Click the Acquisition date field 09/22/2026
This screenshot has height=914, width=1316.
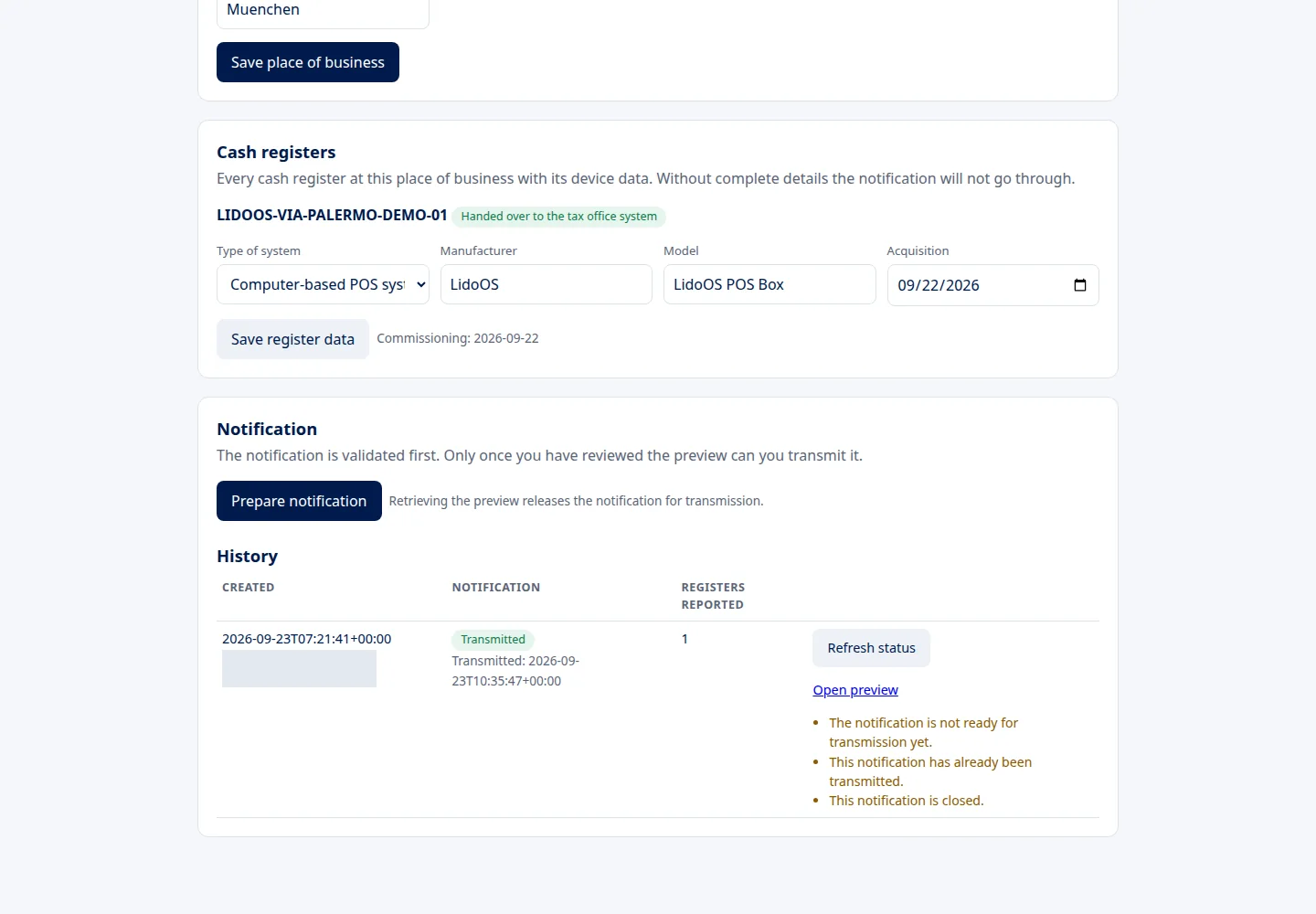(993, 285)
